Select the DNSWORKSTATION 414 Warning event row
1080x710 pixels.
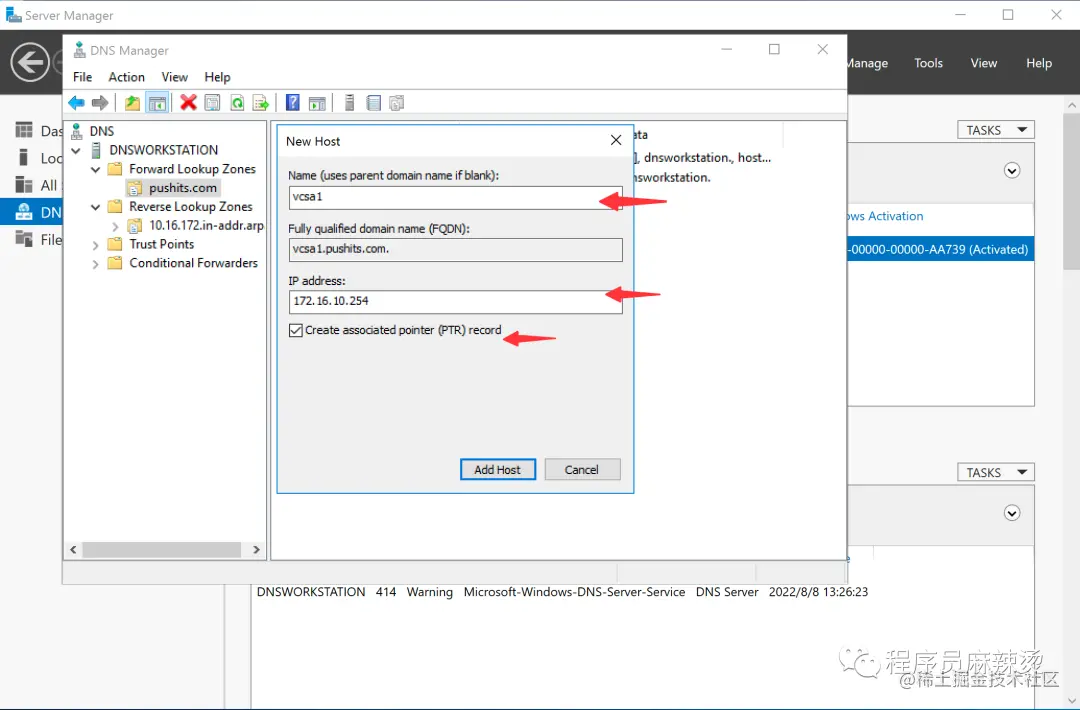click(562, 592)
